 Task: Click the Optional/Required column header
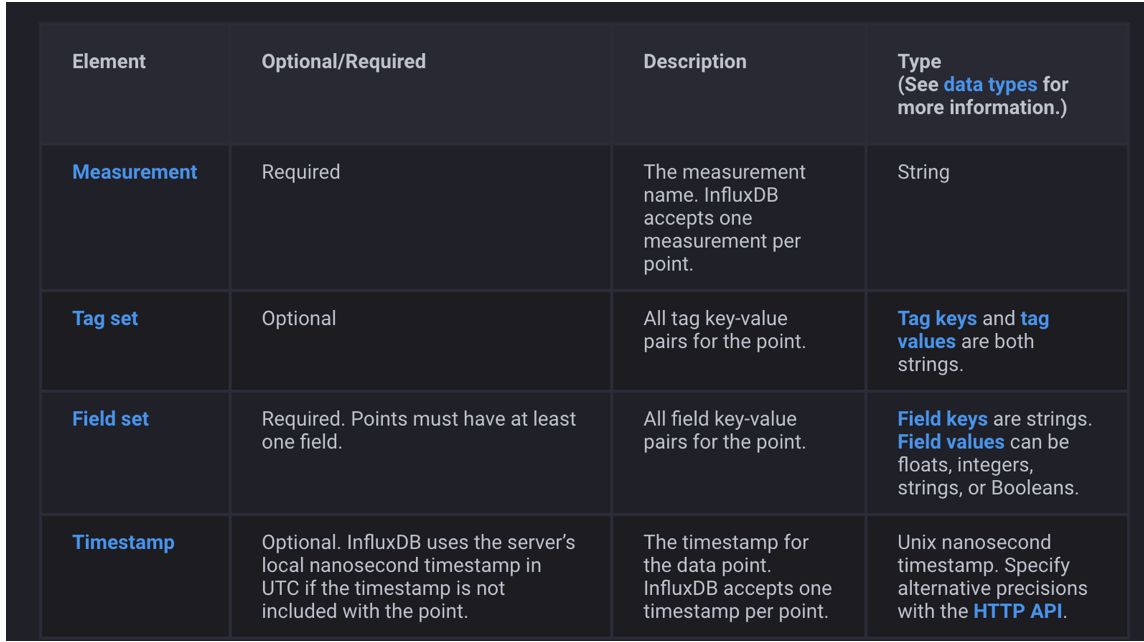point(343,61)
